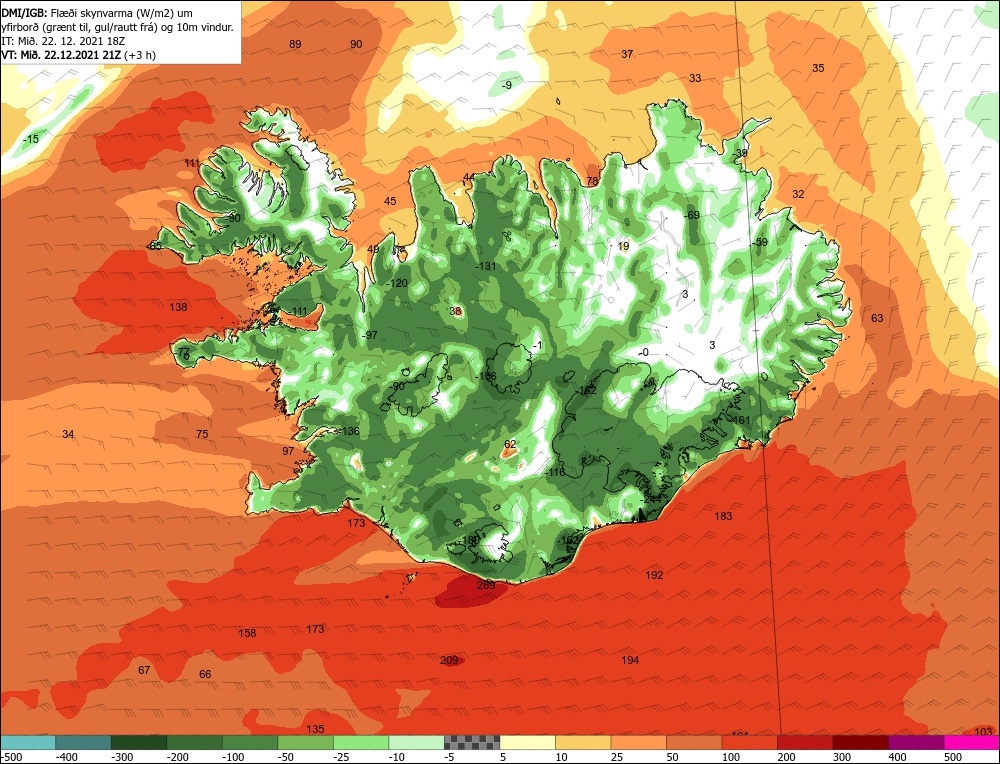Screen dimensions: 1000x764
Task: Pick legend swatch between 200 and 300
Action: pyautogui.click(x=805, y=742)
